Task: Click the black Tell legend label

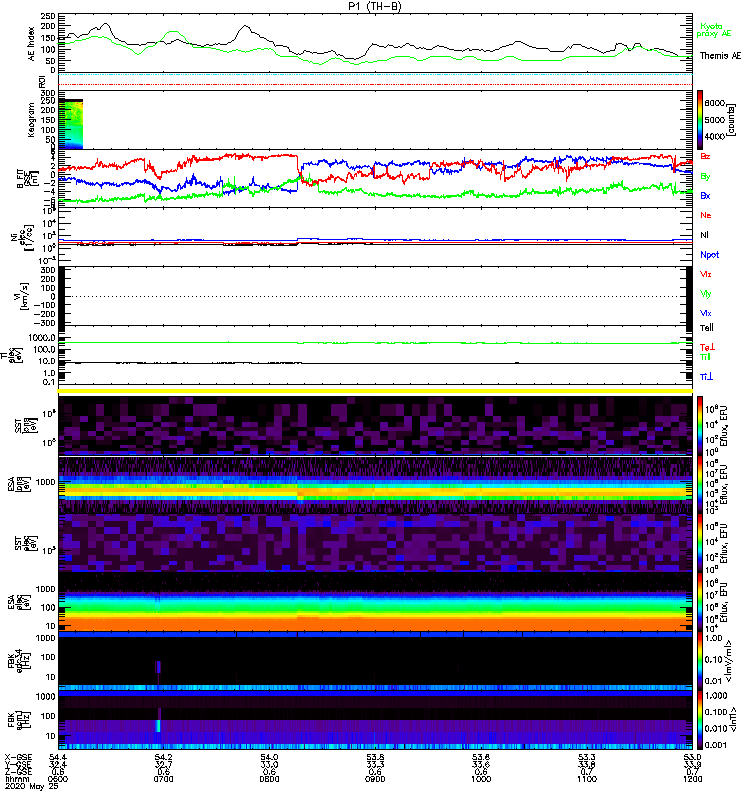Action: click(707, 328)
